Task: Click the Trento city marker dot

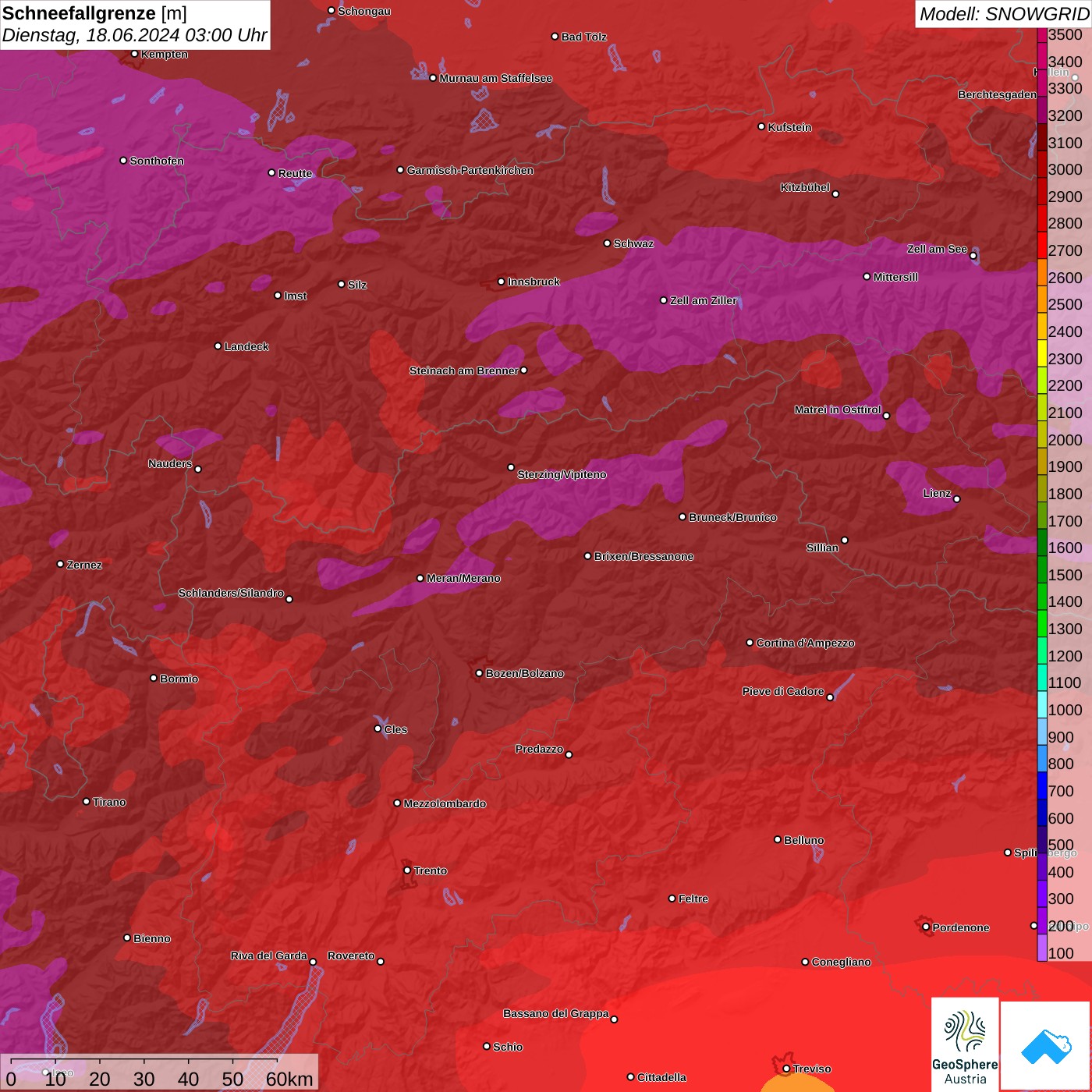Action: (407, 870)
